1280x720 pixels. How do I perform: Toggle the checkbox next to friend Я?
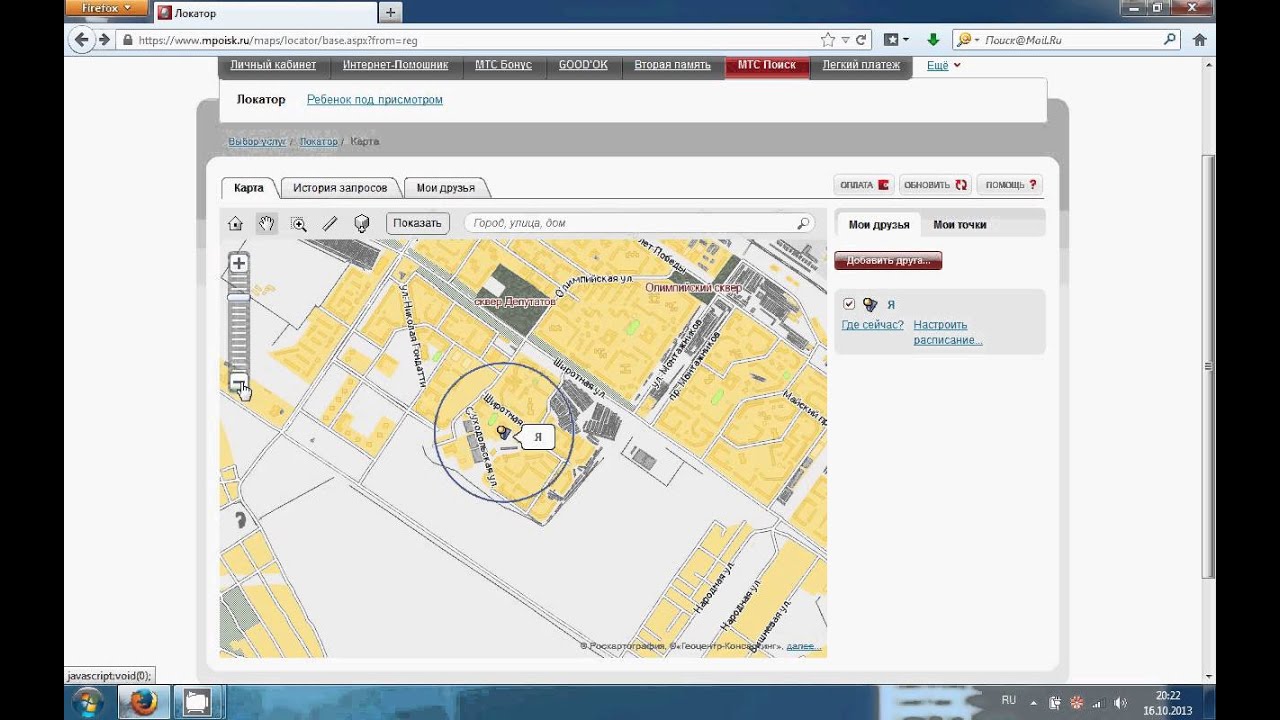[x=849, y=304]
